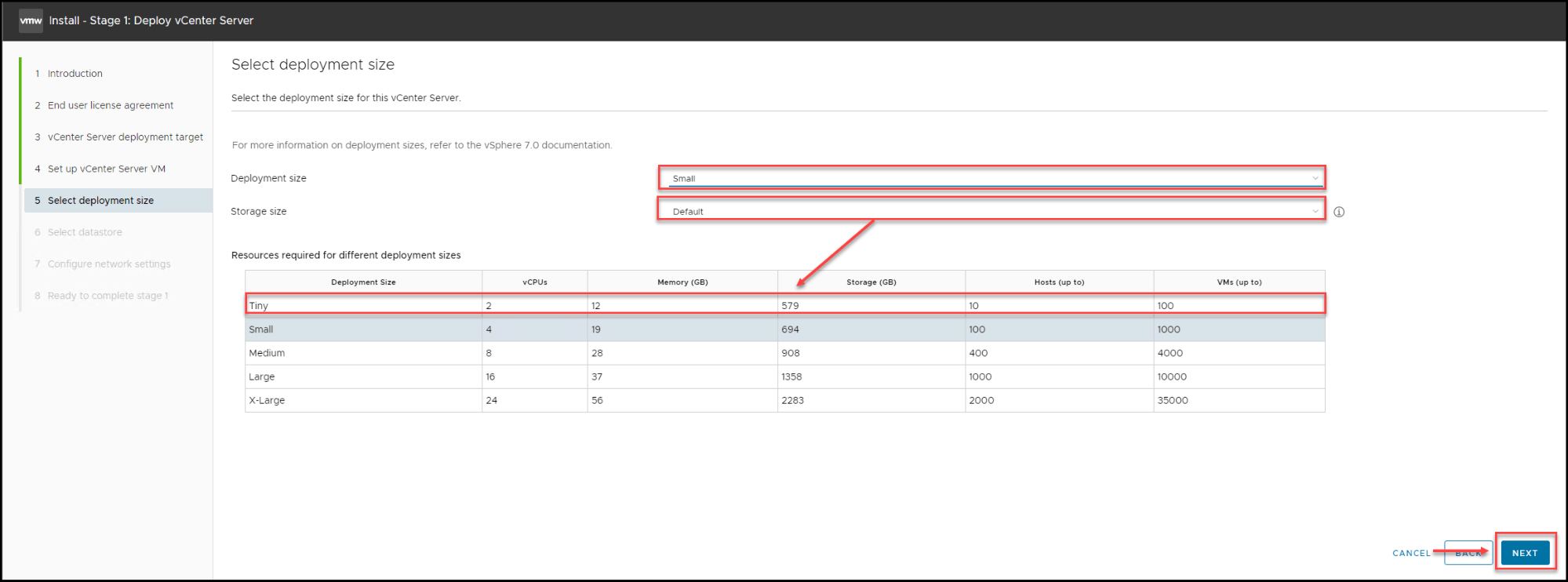The image size is (1568, 582).
Task: Click the BACK button
Action: pos(1468,553)
